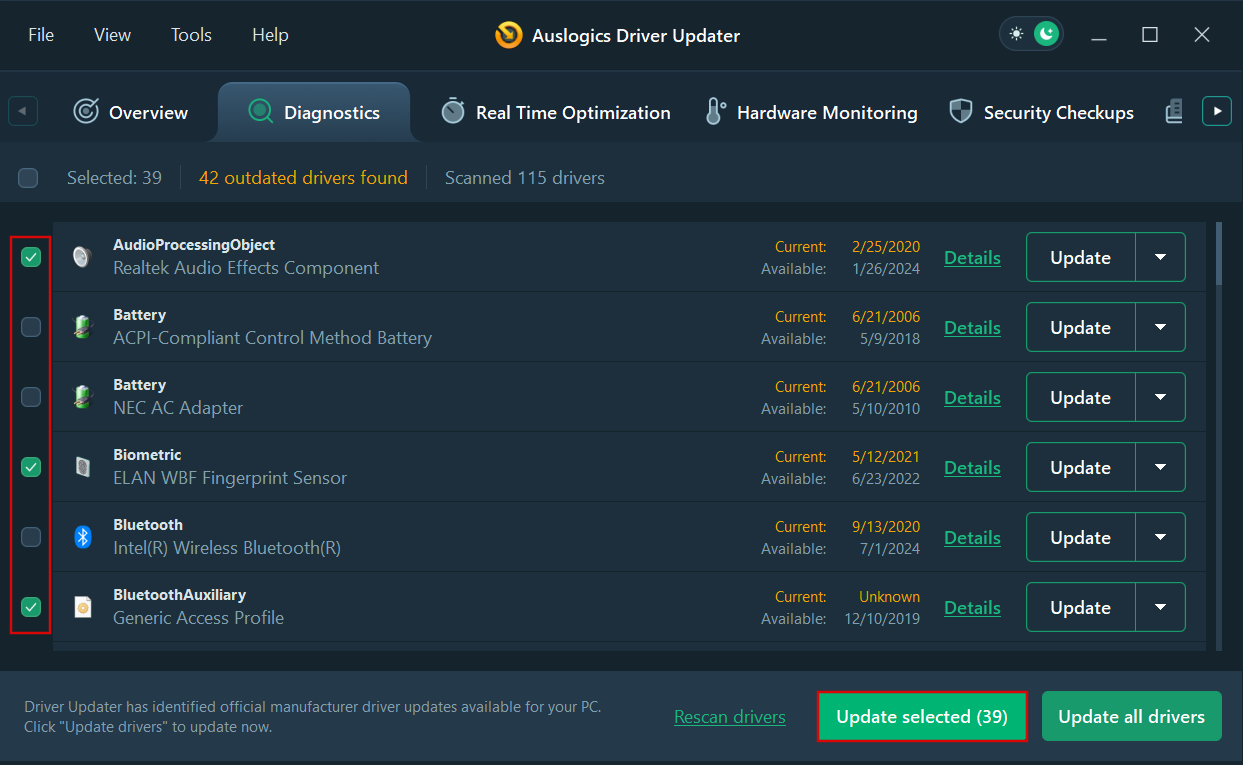Click the Auslogics Driver Updater logo
This screenshot has height=765, width=1243.
(509, 34)
